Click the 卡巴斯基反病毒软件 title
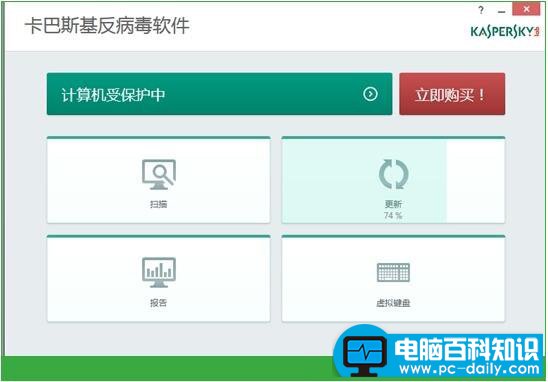Screen dimensions: 548x382 pyautogui.click(x=107, y=26)
